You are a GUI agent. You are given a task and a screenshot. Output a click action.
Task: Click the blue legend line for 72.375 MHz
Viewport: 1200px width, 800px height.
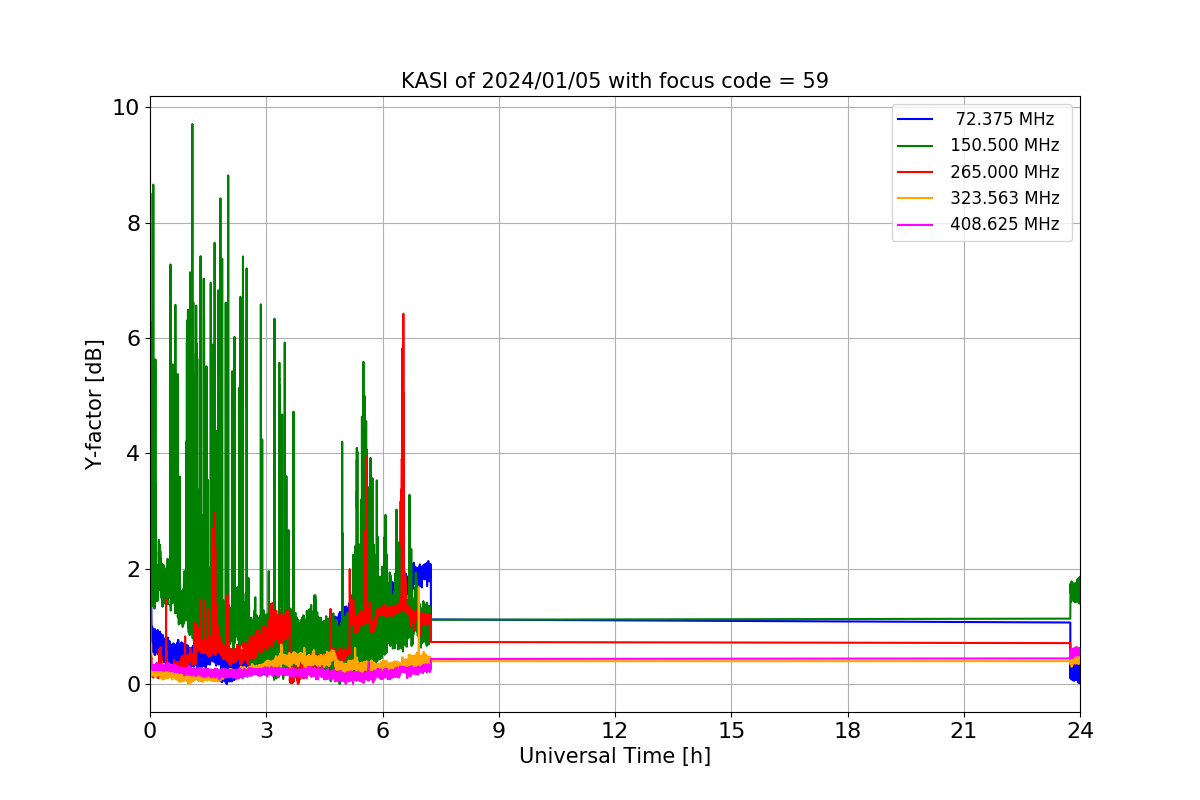(915, 119)
